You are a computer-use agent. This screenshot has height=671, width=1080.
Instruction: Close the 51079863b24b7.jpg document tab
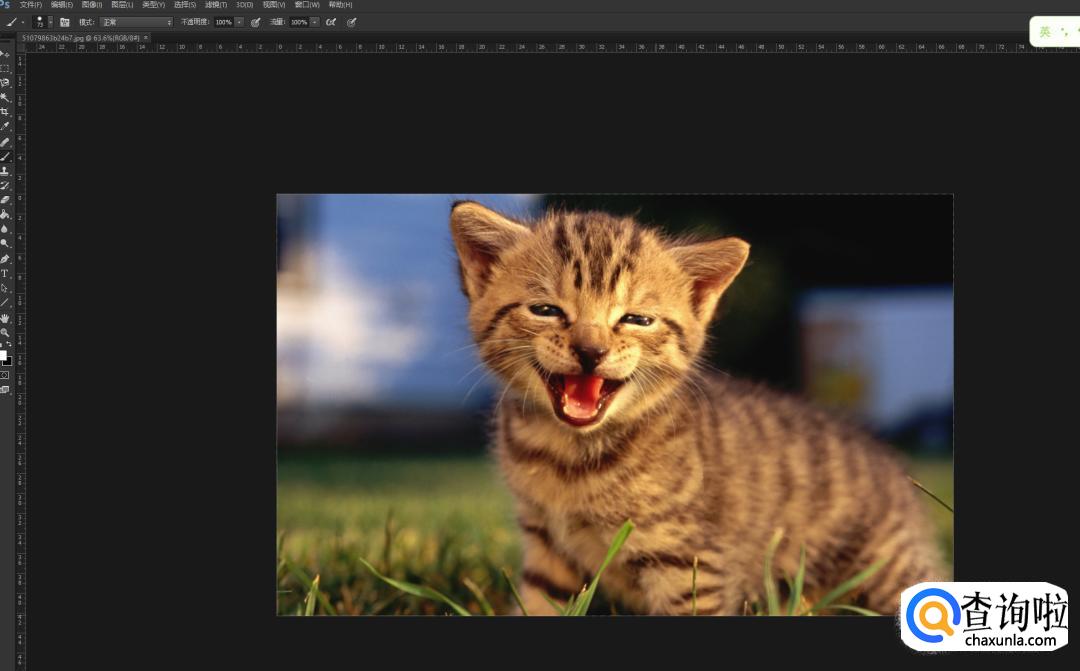(145, 38)
